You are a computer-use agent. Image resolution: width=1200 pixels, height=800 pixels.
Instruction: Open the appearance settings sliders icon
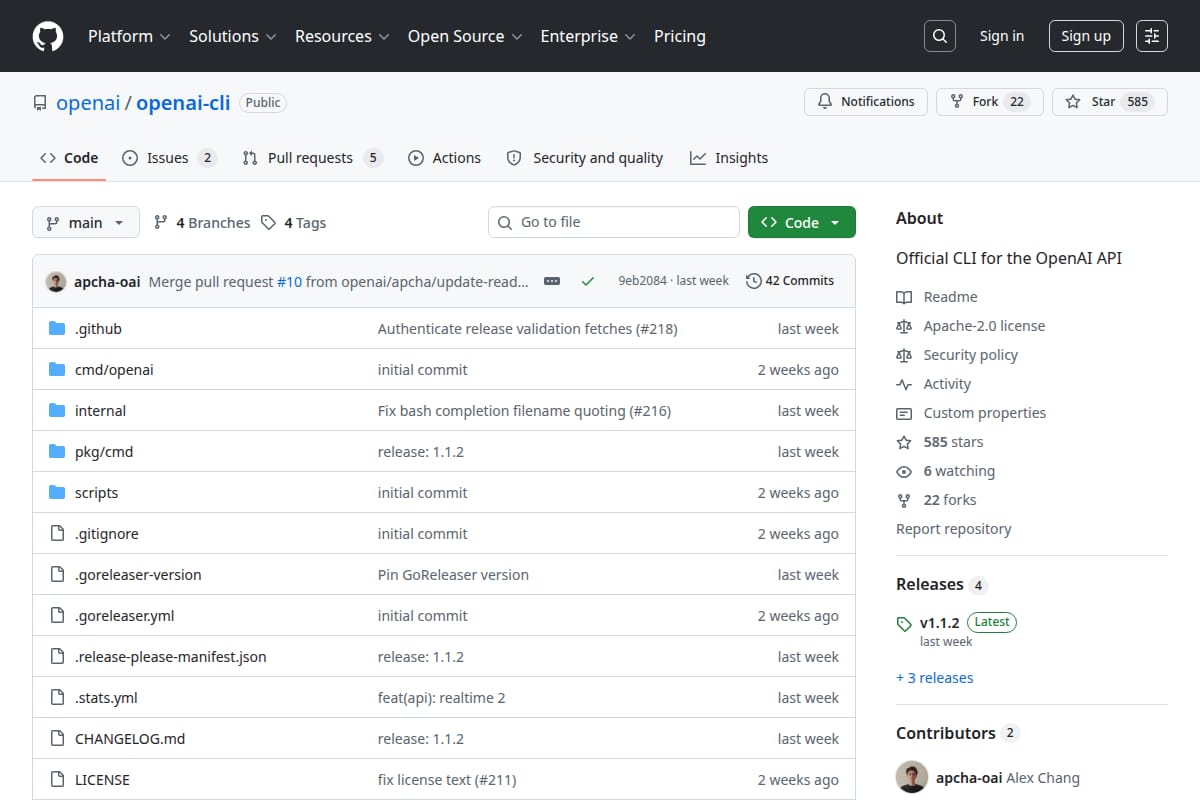coord(1153,36)
